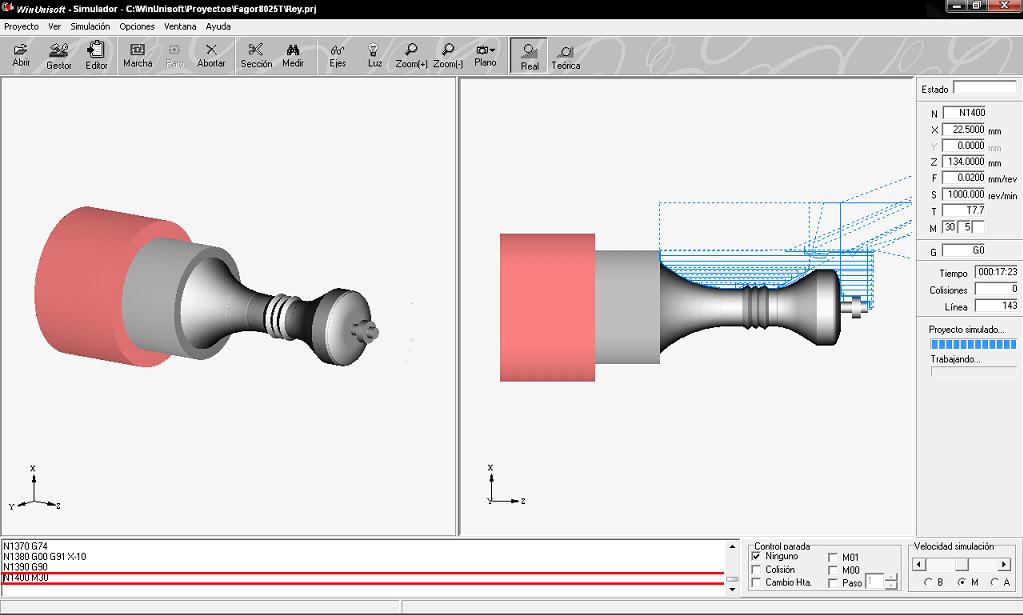
Task: Start simulation with the Marcha icon
Action: [x=137, y=55]
